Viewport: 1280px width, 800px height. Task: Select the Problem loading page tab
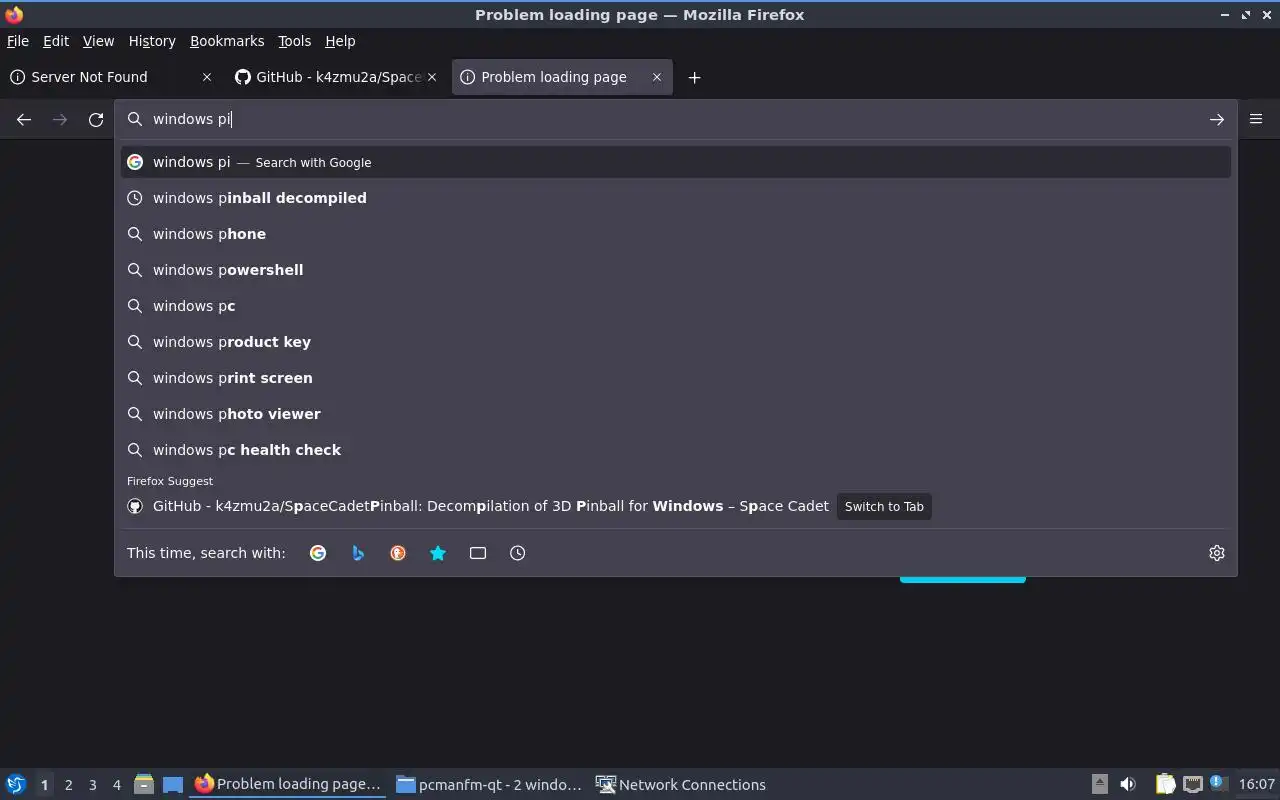(562, 77)
